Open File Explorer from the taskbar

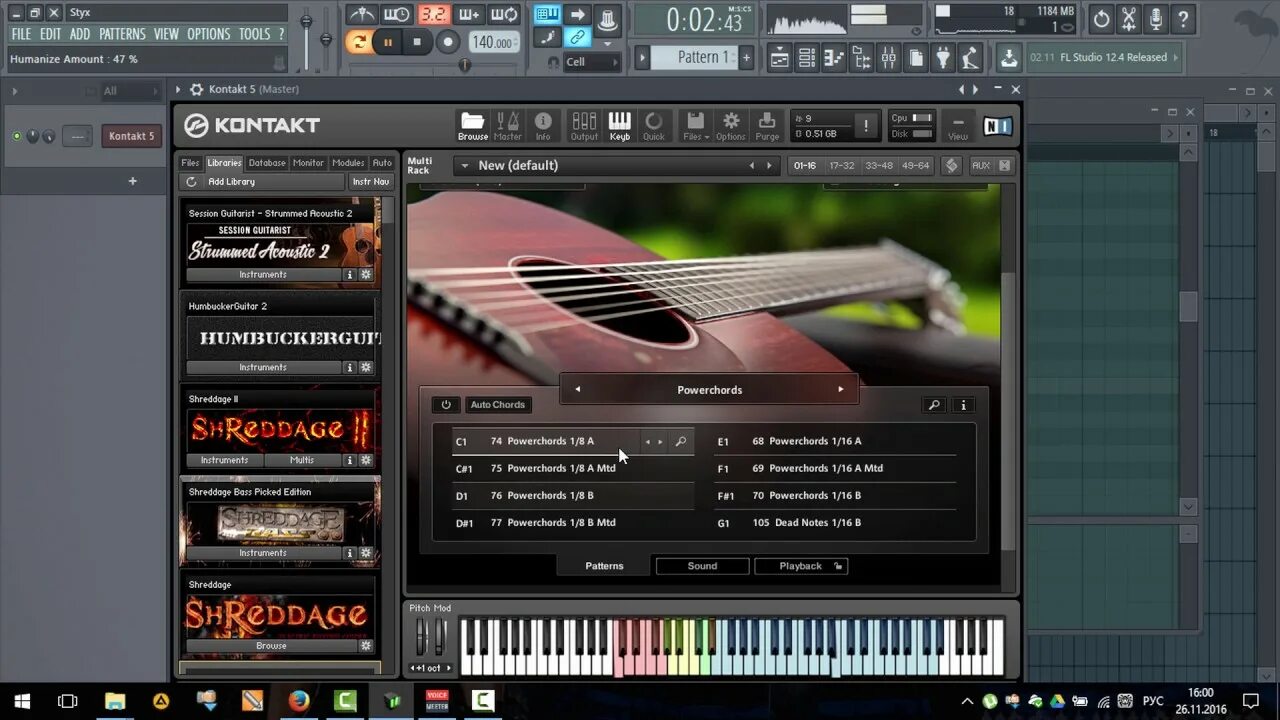click(x=115, y=701)
